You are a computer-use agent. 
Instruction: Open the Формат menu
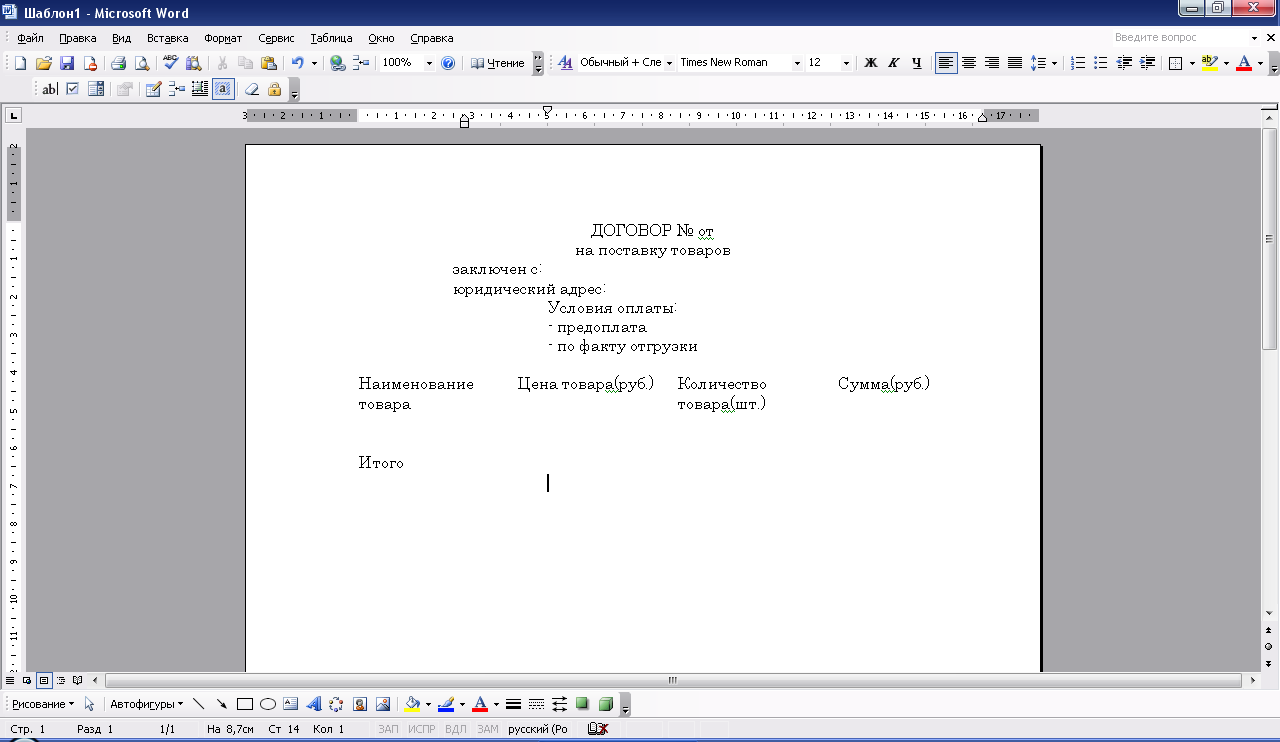(x=223, y=38)
